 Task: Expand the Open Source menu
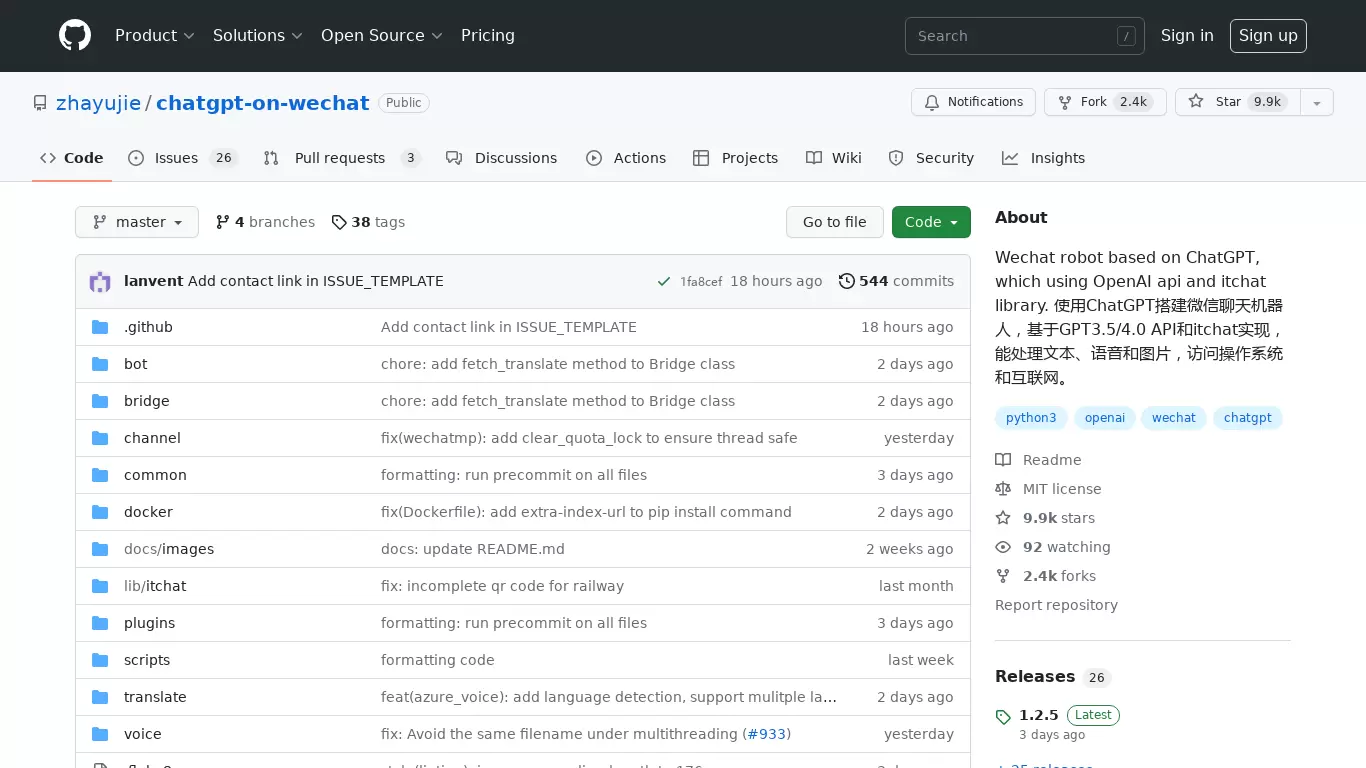tap(382, 35)
